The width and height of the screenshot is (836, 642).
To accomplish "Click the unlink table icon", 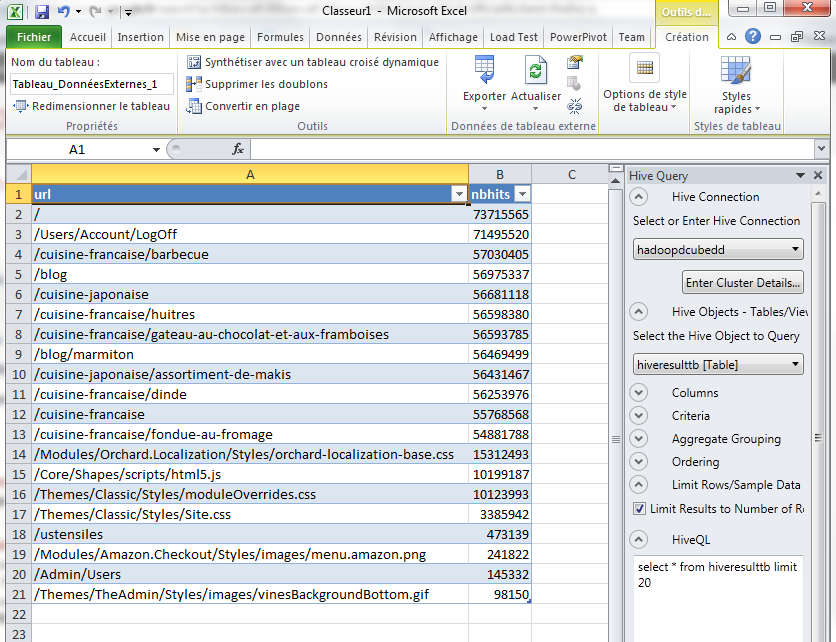I will point(574,106).
